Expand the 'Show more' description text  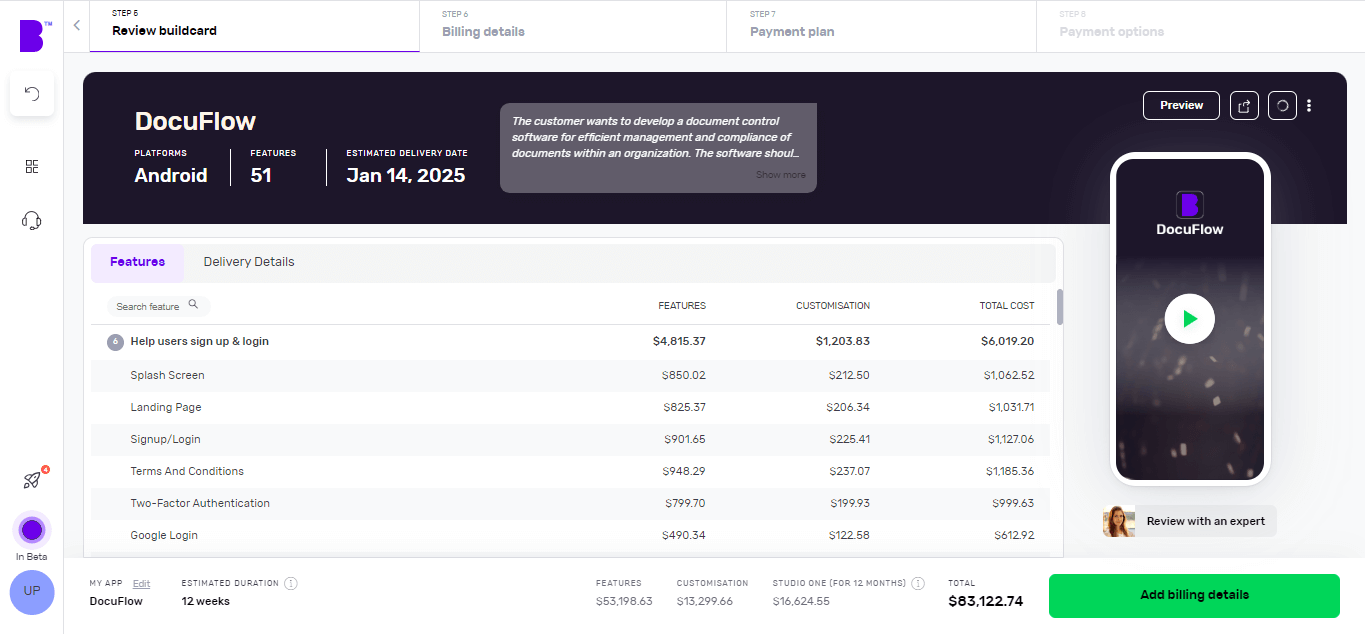point(780,175)
